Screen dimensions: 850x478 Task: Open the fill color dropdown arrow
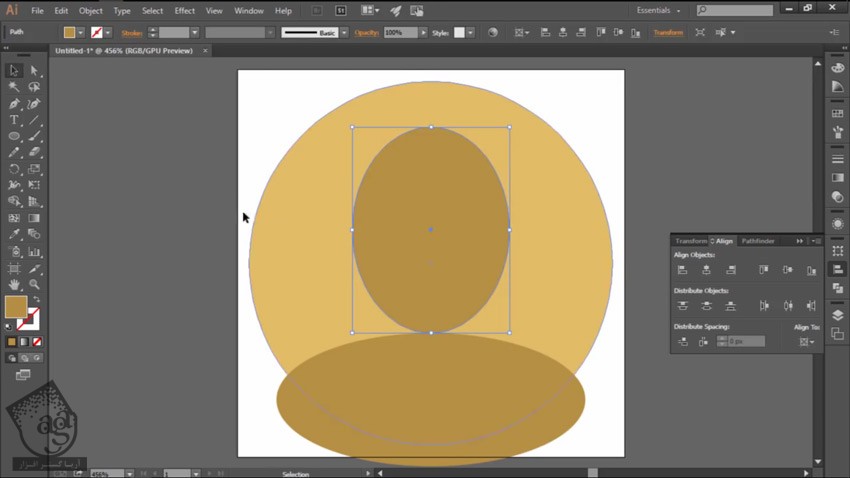click(x=81, y=33)
